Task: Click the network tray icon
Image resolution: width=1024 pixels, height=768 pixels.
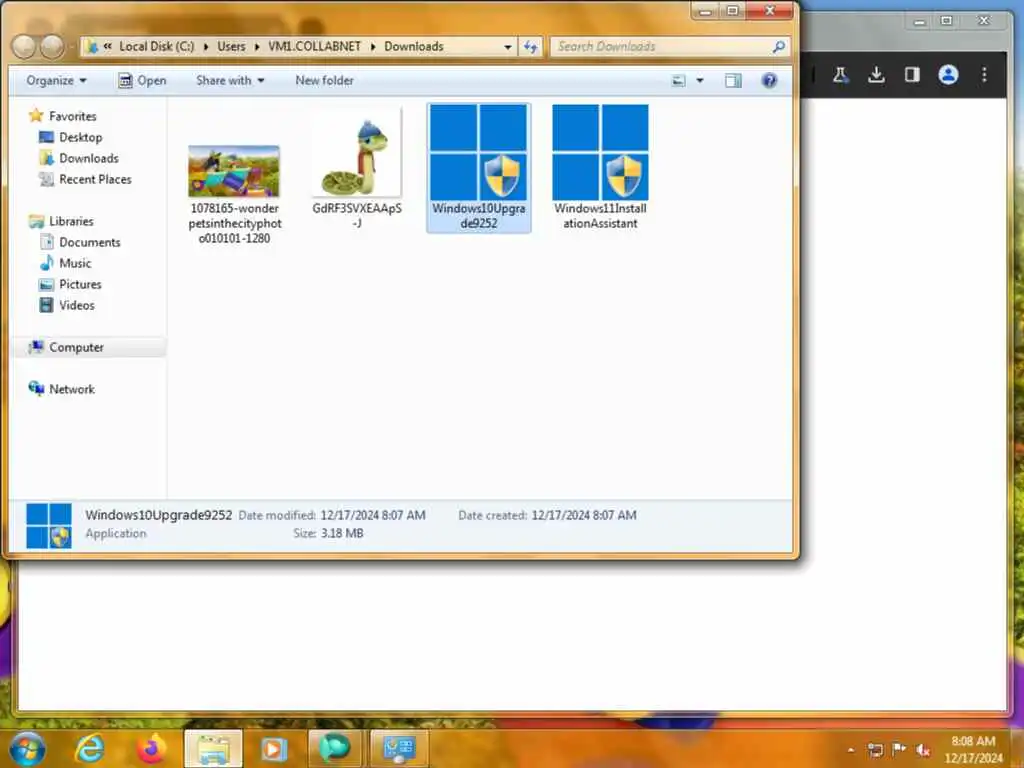Action: tap(875, 750)
